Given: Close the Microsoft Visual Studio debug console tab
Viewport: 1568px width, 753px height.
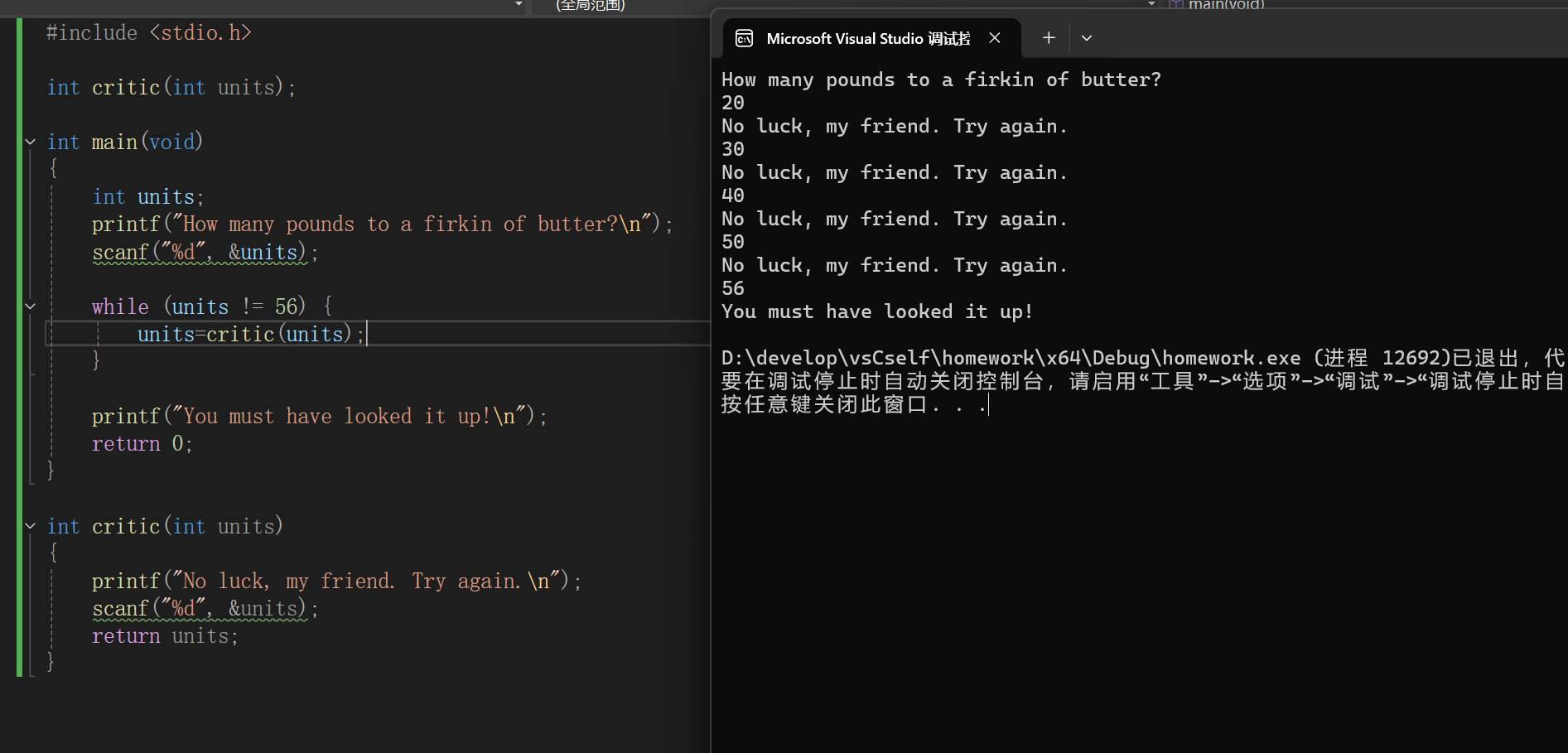Looking at the screenshot, I should point(995,38).
